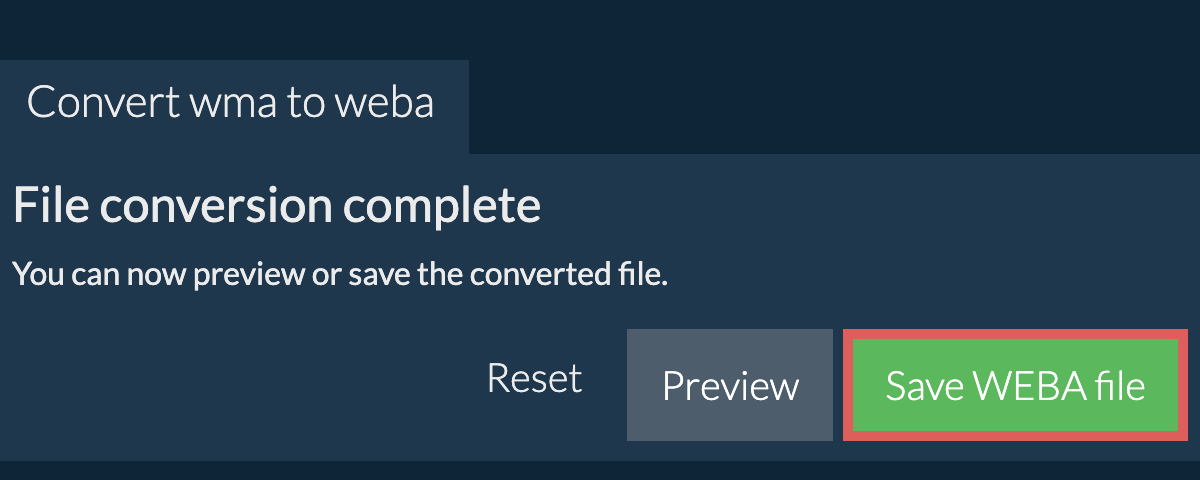This screenshot has height=480, width=1200.
Task: Hit the Reset link beside Preview
Action: click(534, 378)
